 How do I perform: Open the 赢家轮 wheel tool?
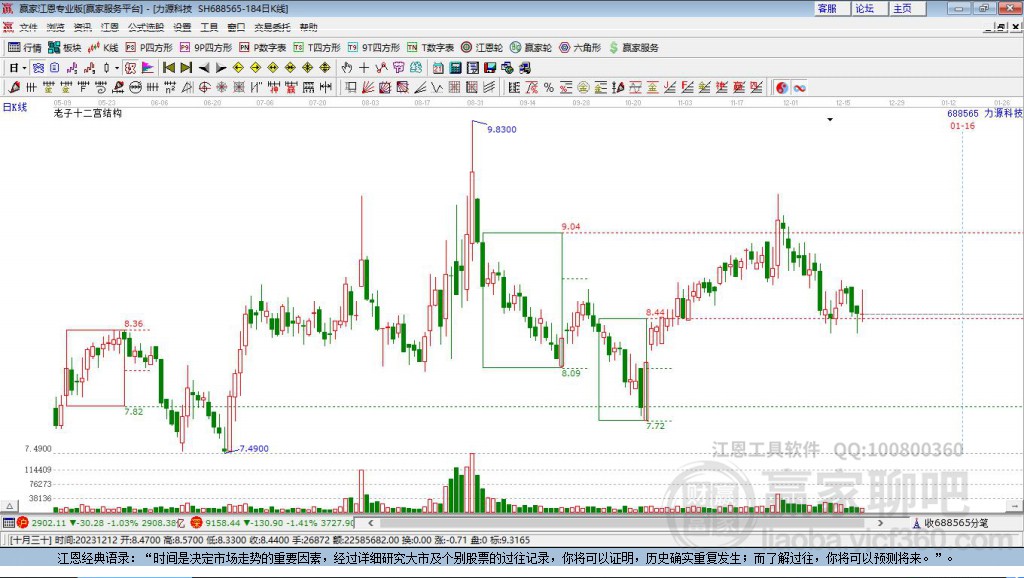[x=531, y=48]
